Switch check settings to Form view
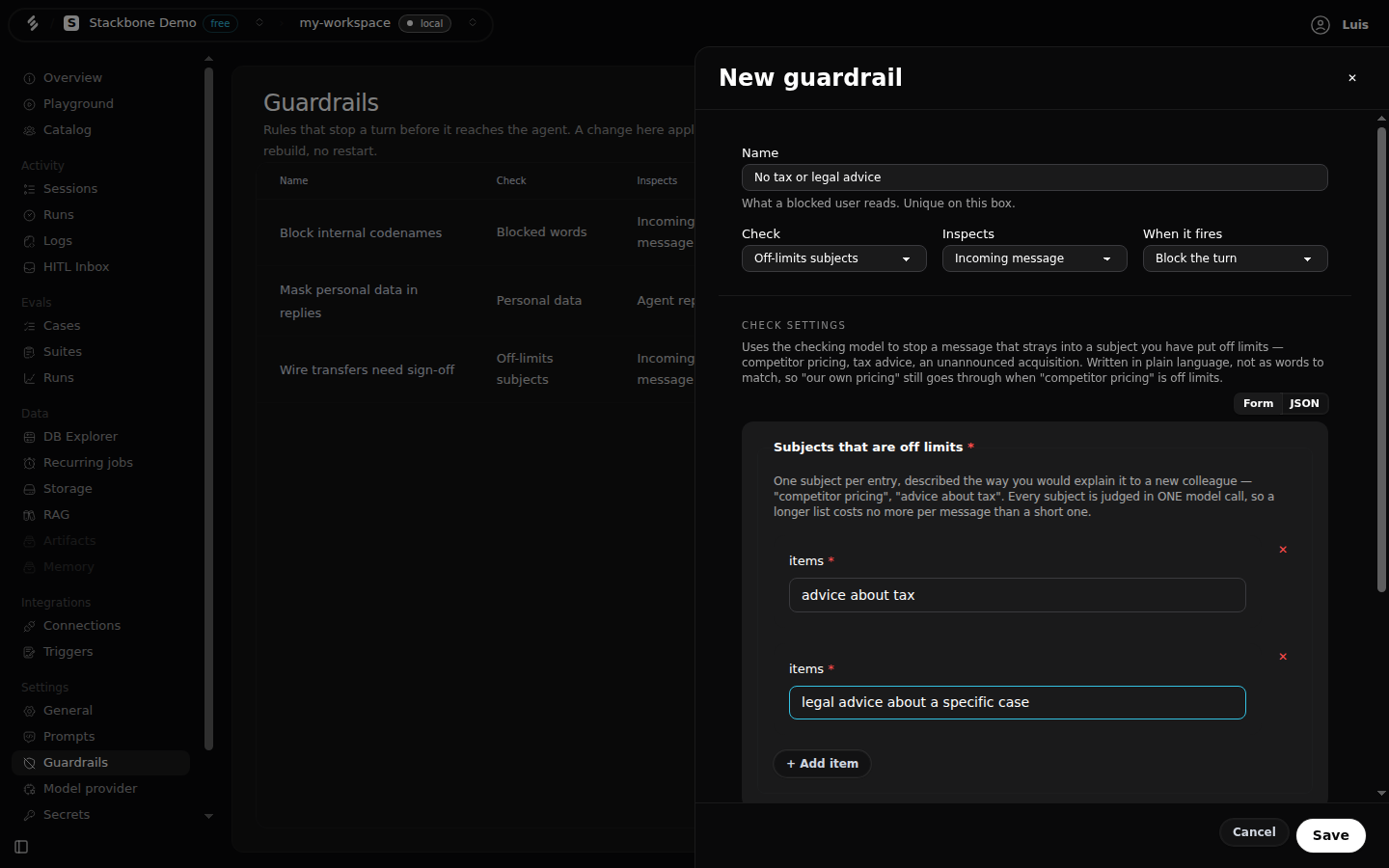This screenshot has width=1389, height=868. pos(1258,403)
